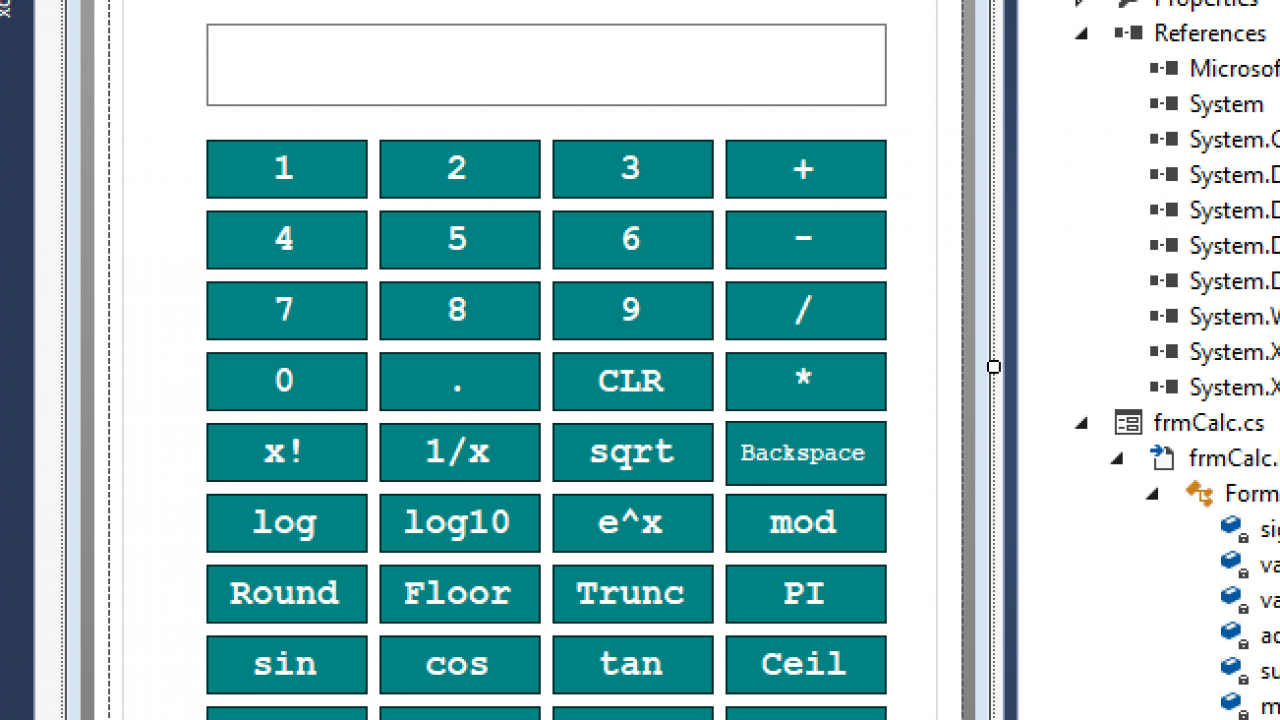Click the 9 digit button
This screenshot has height=720, width=1280.
(633, 311)
